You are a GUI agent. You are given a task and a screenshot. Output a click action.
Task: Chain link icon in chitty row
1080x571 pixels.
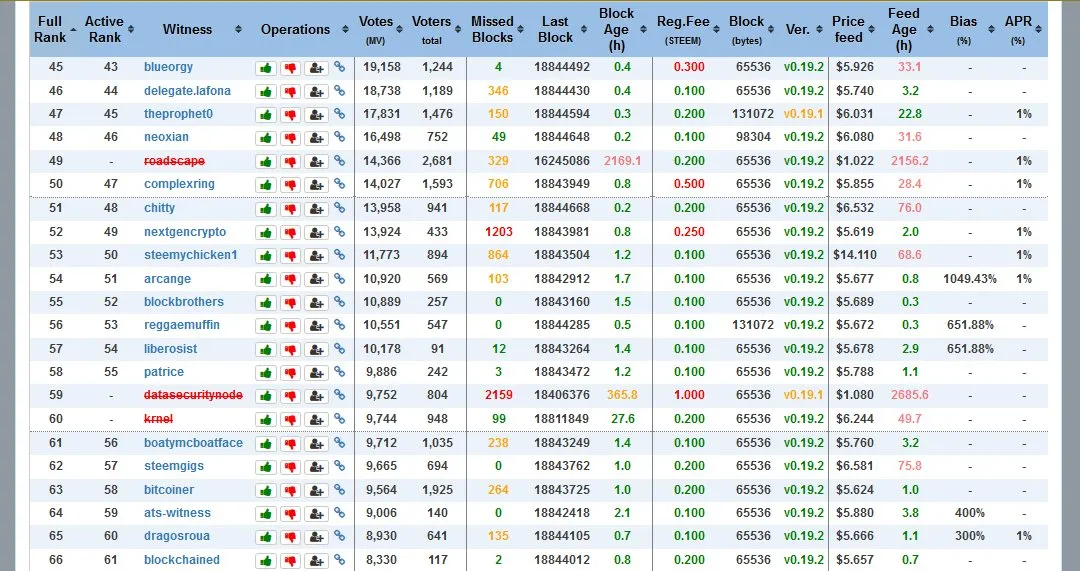pyautogui.click(x=340, y=207)
